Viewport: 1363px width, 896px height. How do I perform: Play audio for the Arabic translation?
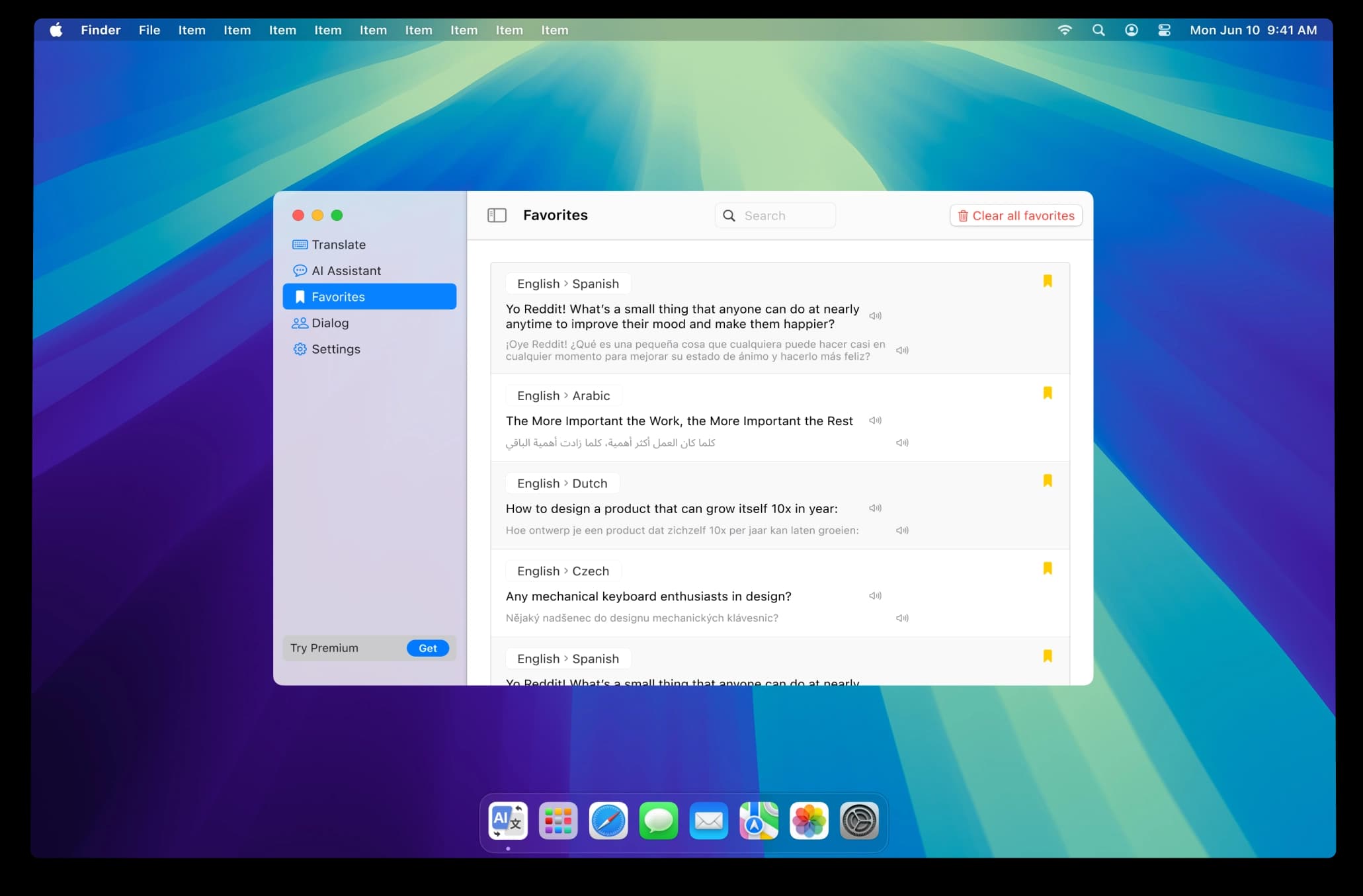(902, 443)
